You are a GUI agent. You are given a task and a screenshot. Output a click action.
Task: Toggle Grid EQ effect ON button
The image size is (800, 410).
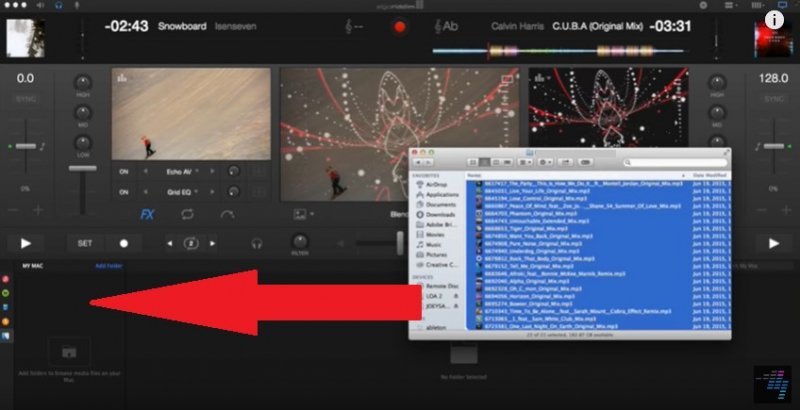click(125, 190)
